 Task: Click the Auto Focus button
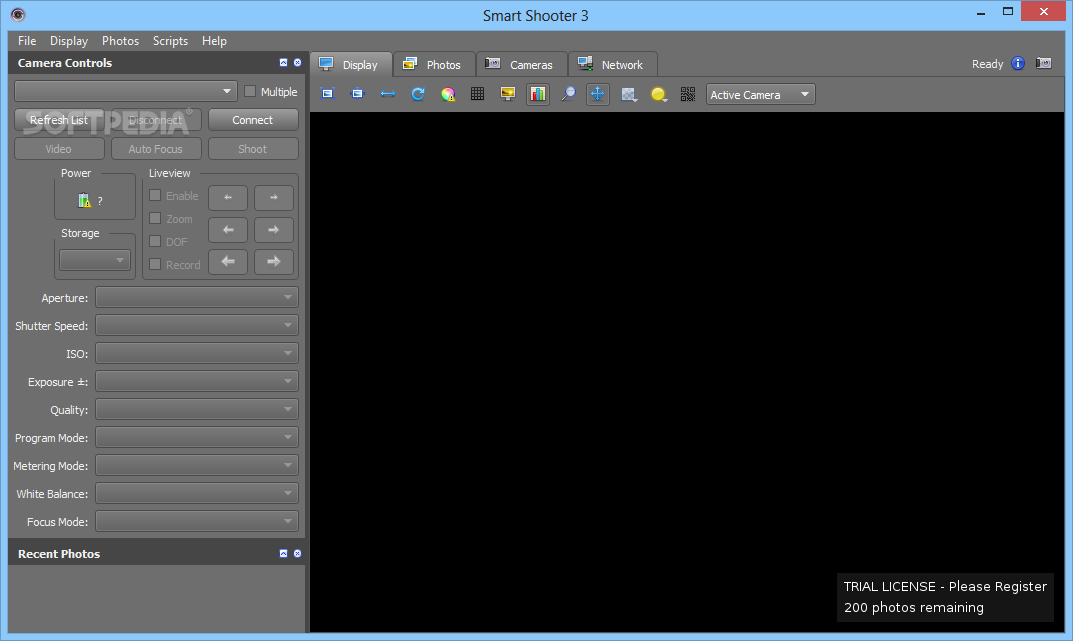[x=155, y=148]
